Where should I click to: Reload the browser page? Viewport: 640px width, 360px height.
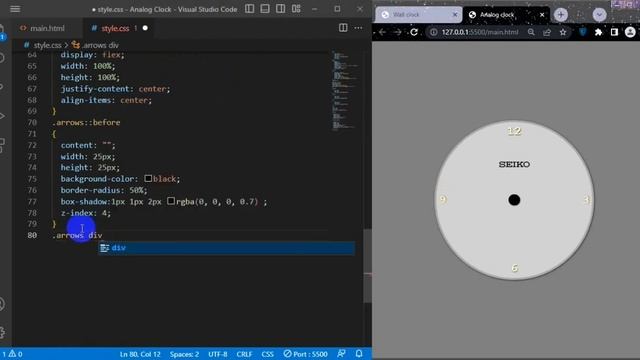(414, 32)
